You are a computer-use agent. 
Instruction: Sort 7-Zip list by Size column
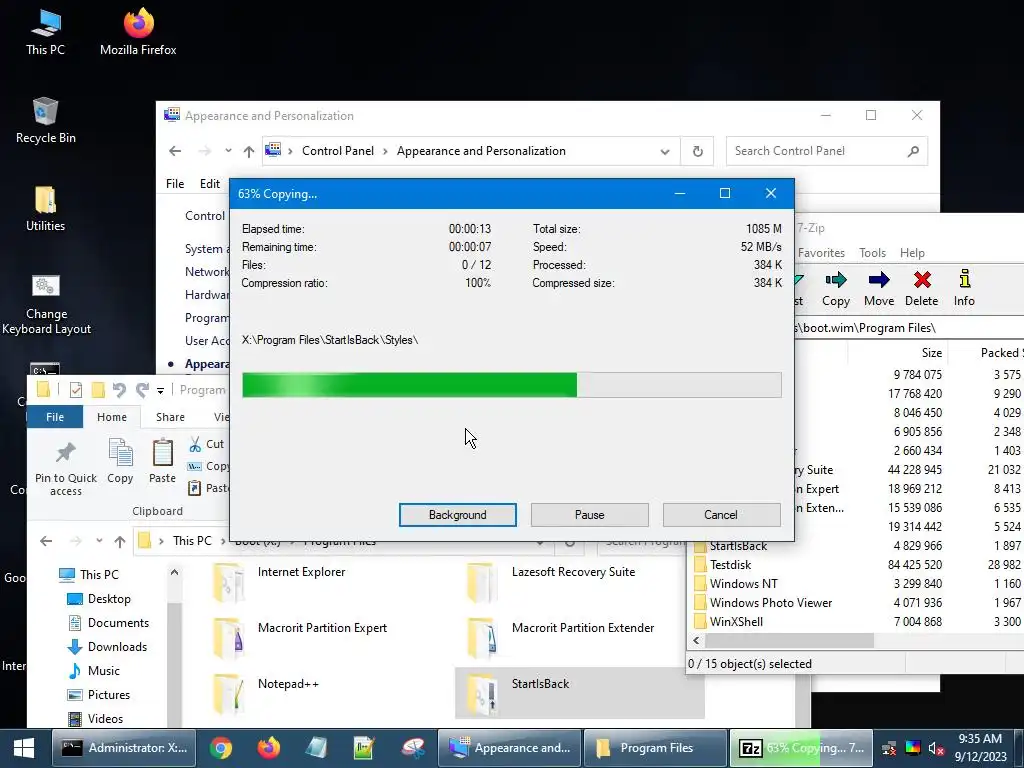(x=931, y=353)
